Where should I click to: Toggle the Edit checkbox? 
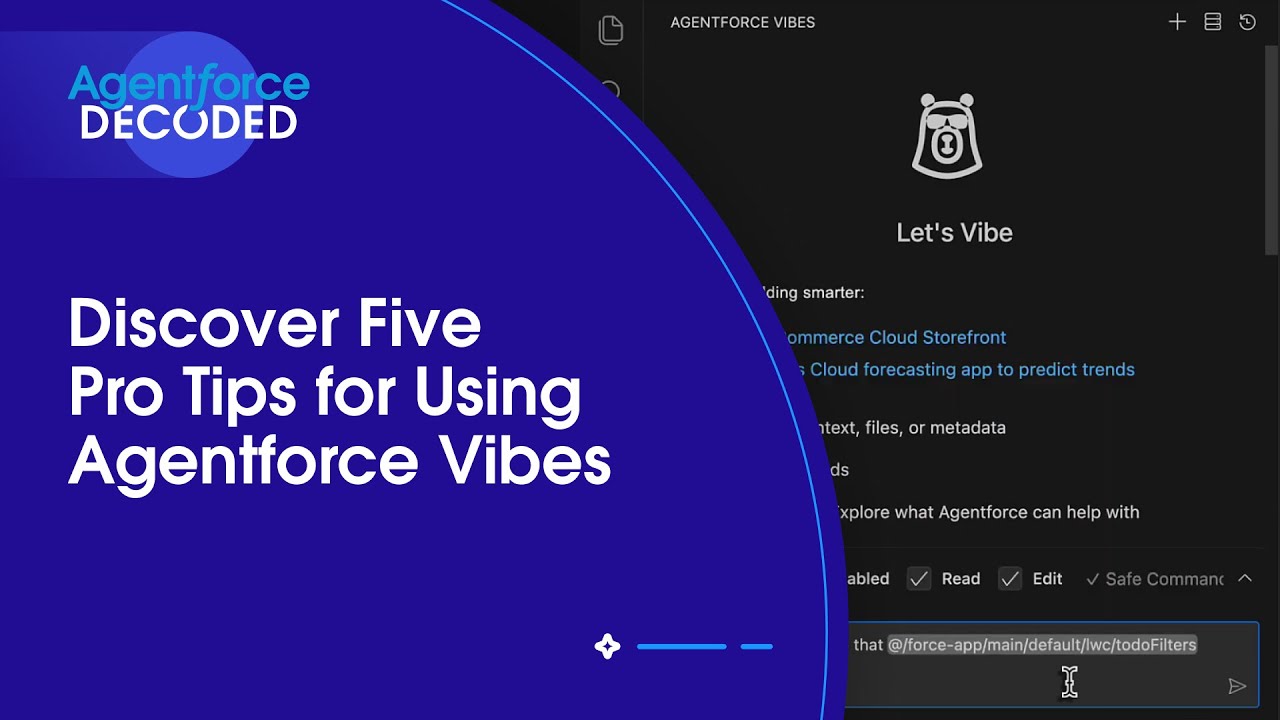click(1010, 578)
